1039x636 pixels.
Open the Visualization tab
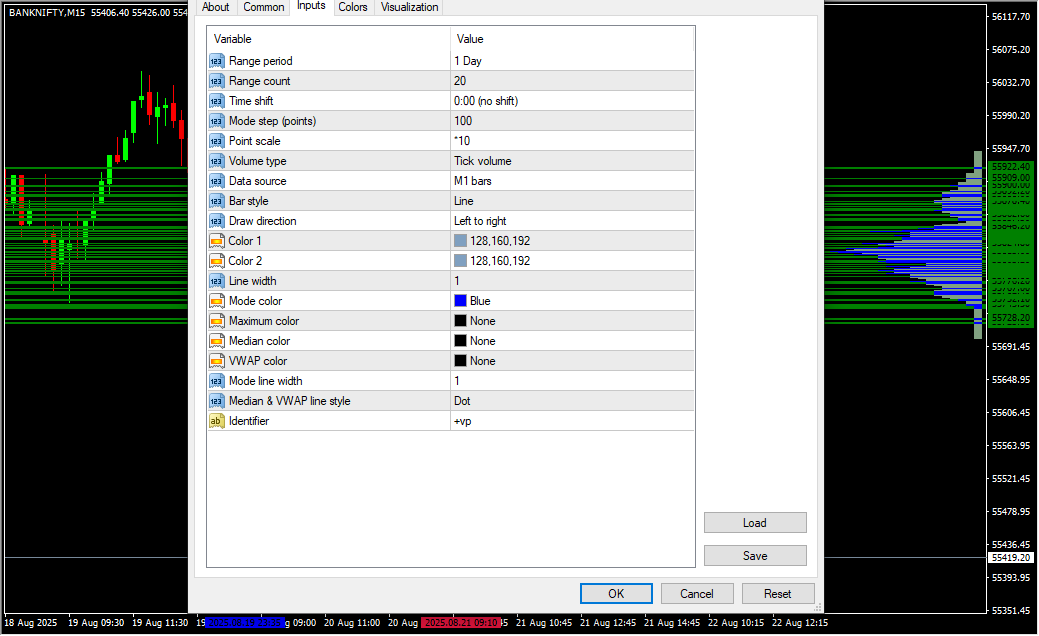pos(409,7)
